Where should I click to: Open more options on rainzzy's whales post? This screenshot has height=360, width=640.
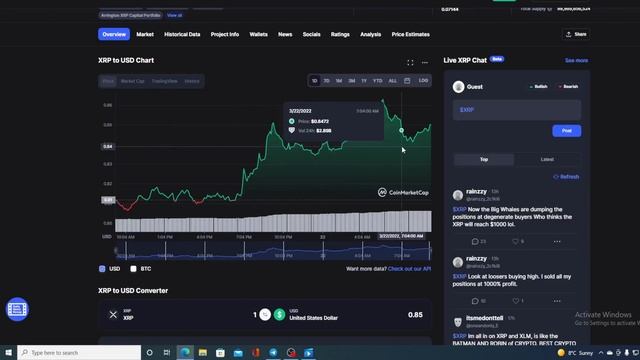click(557, 241)
